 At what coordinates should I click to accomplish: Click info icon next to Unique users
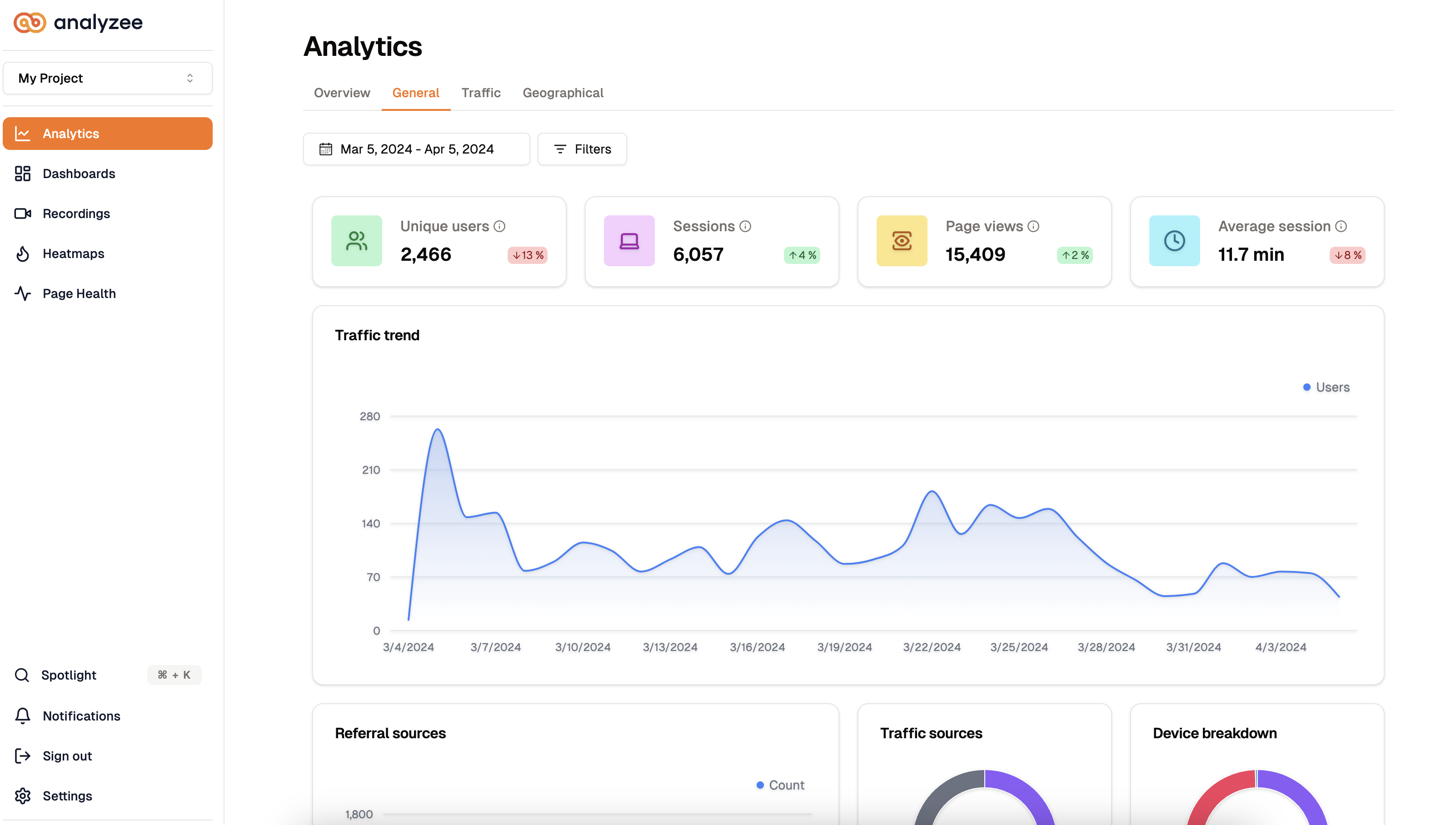pos(499,227)
